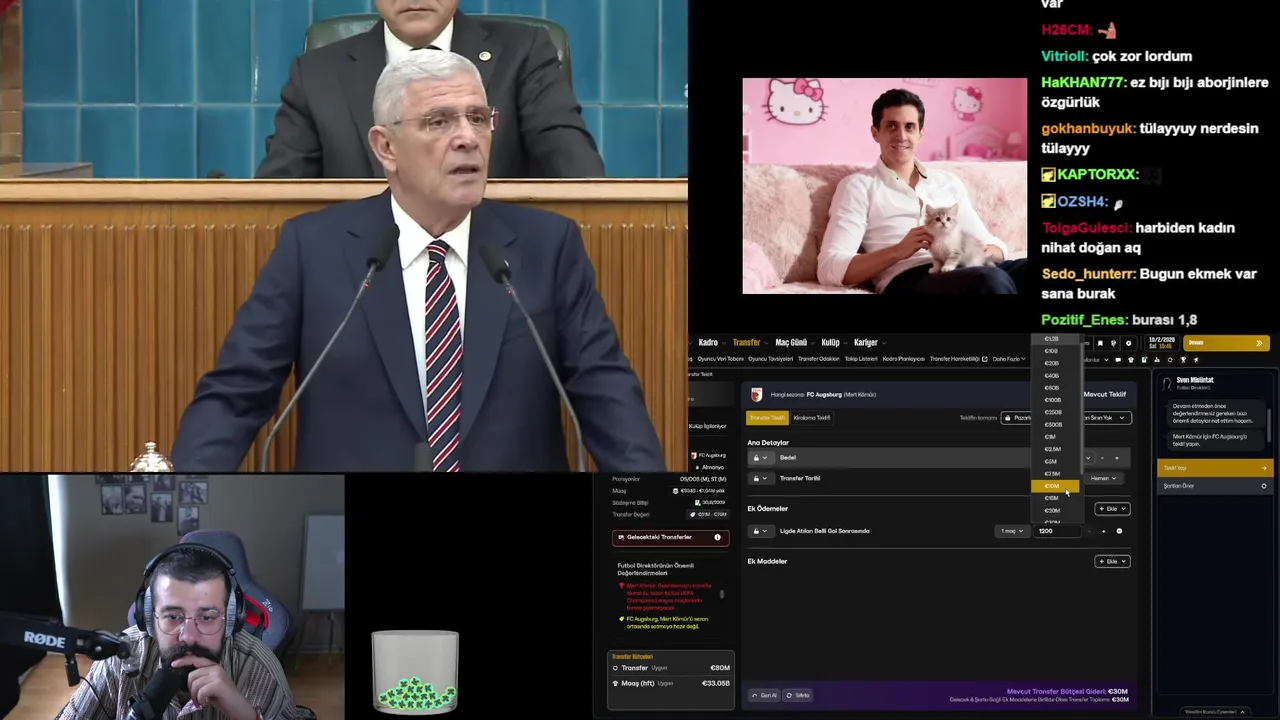Screen dimensions: 1280x720
Task: Toggle the lock on Transfer Tarihi row
Action: [760, 478]
